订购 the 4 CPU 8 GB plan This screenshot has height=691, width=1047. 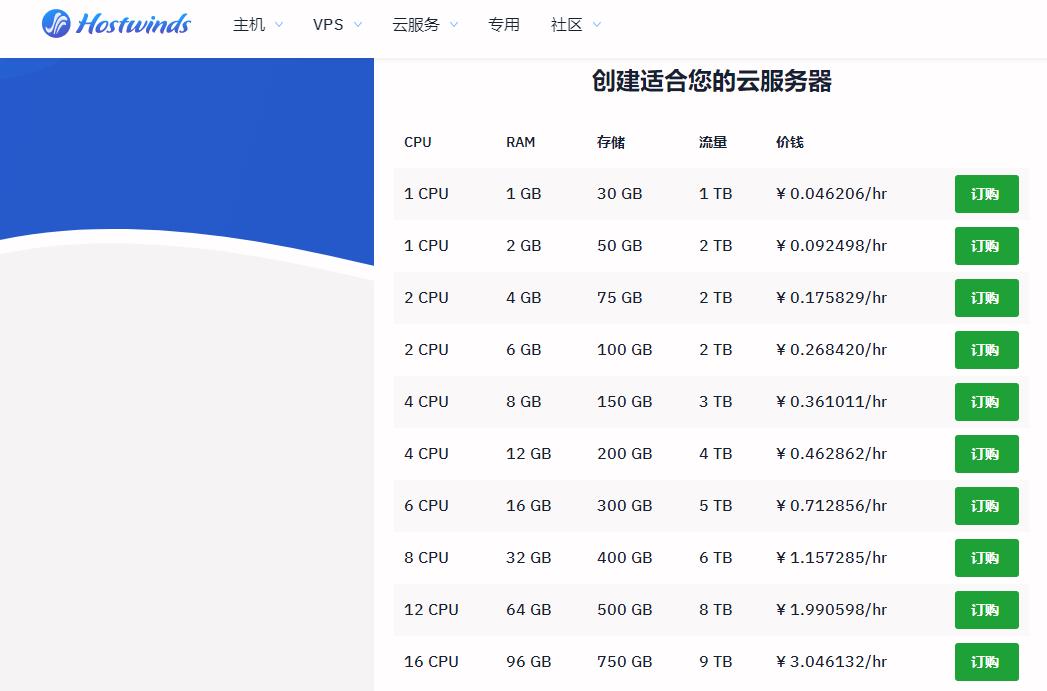point(986,401)
